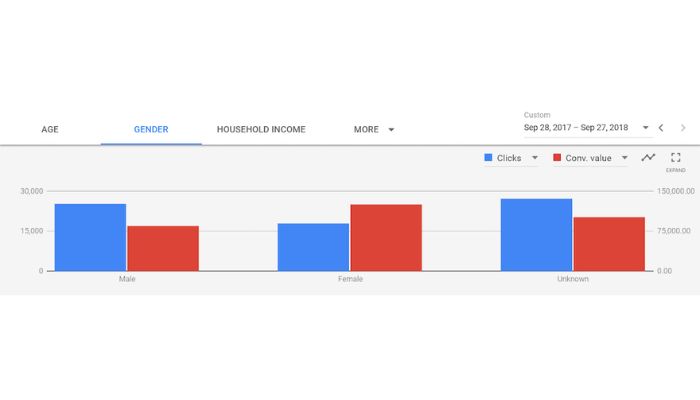Click the red Male conv. value bar
Image resolution: width=700 pixels, height=400 pixels.
pos(163,248)
